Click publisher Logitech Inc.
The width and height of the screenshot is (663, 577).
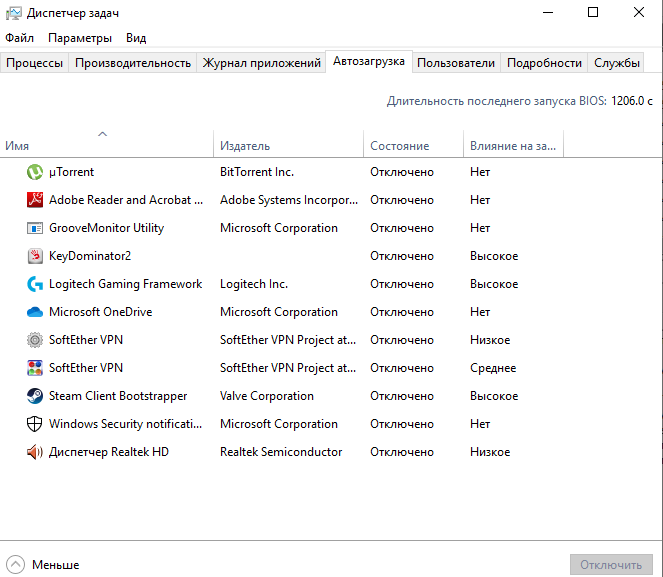pyautogui.click(x=254, y=284)
